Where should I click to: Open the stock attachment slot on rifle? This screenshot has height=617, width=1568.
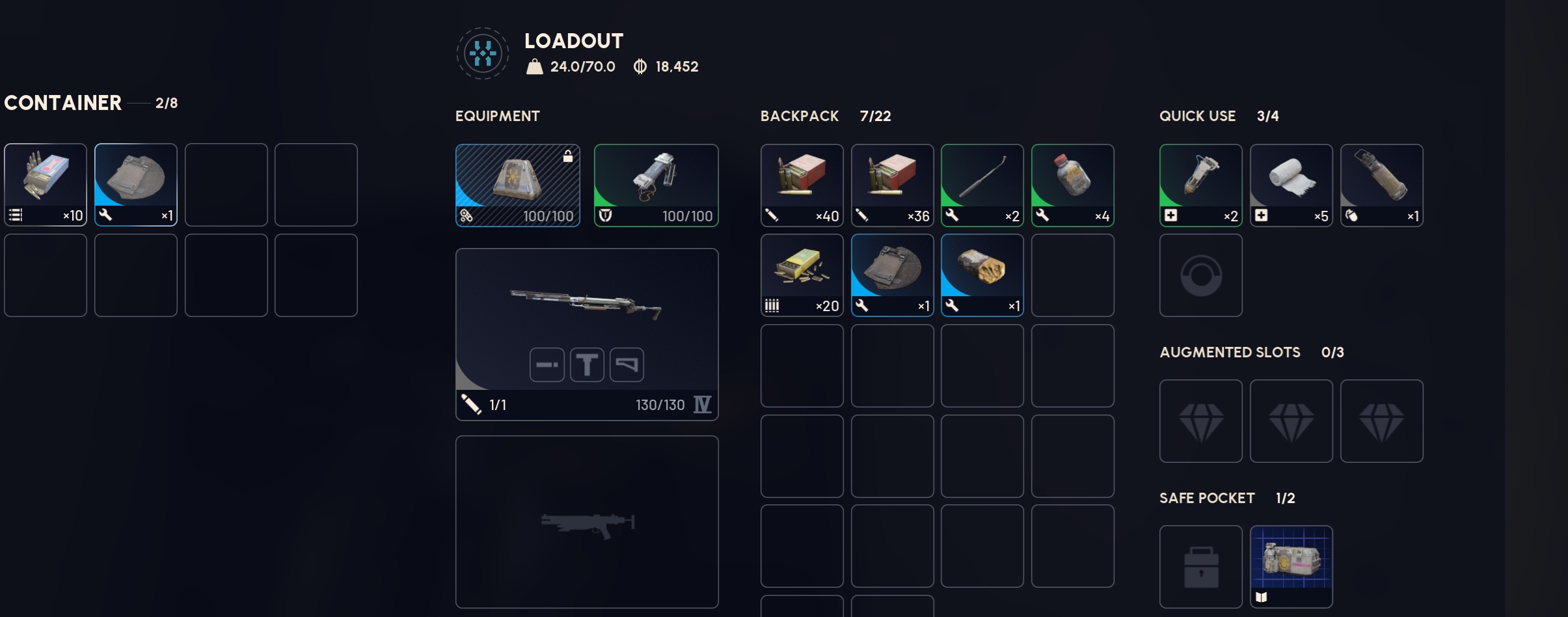coord(627,364)
